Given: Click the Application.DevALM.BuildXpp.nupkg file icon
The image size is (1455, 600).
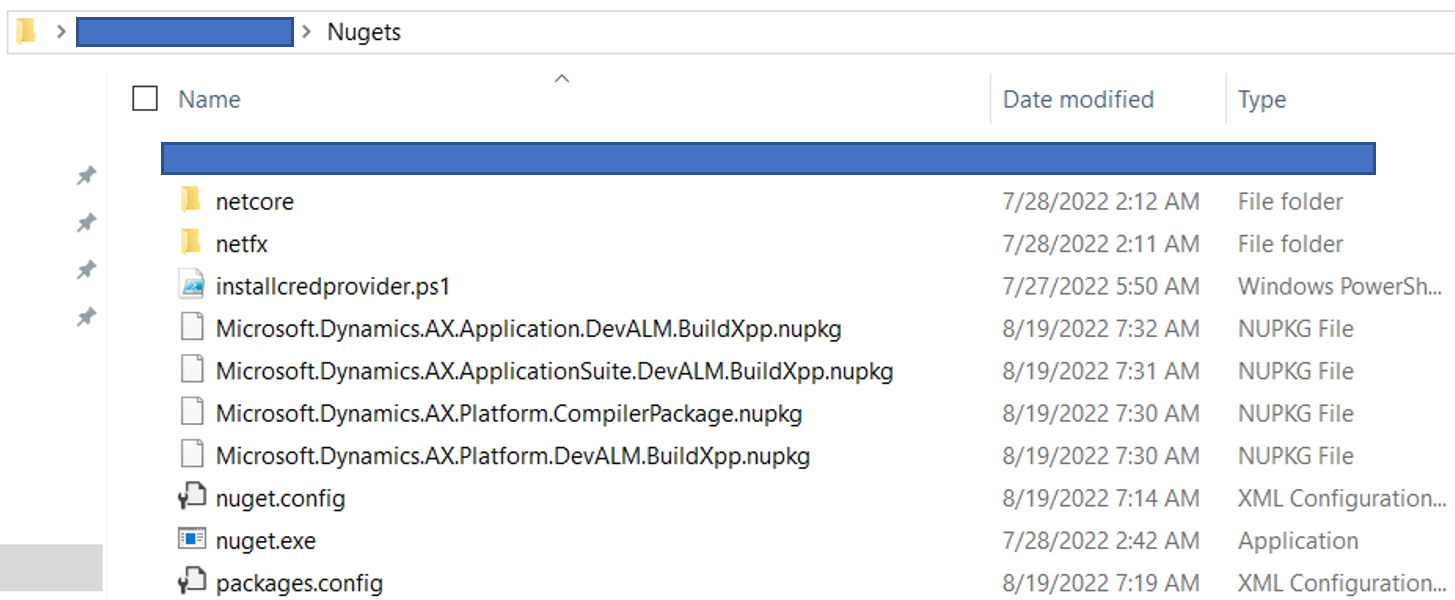Looking at the screenshot, I should point(191,328).
